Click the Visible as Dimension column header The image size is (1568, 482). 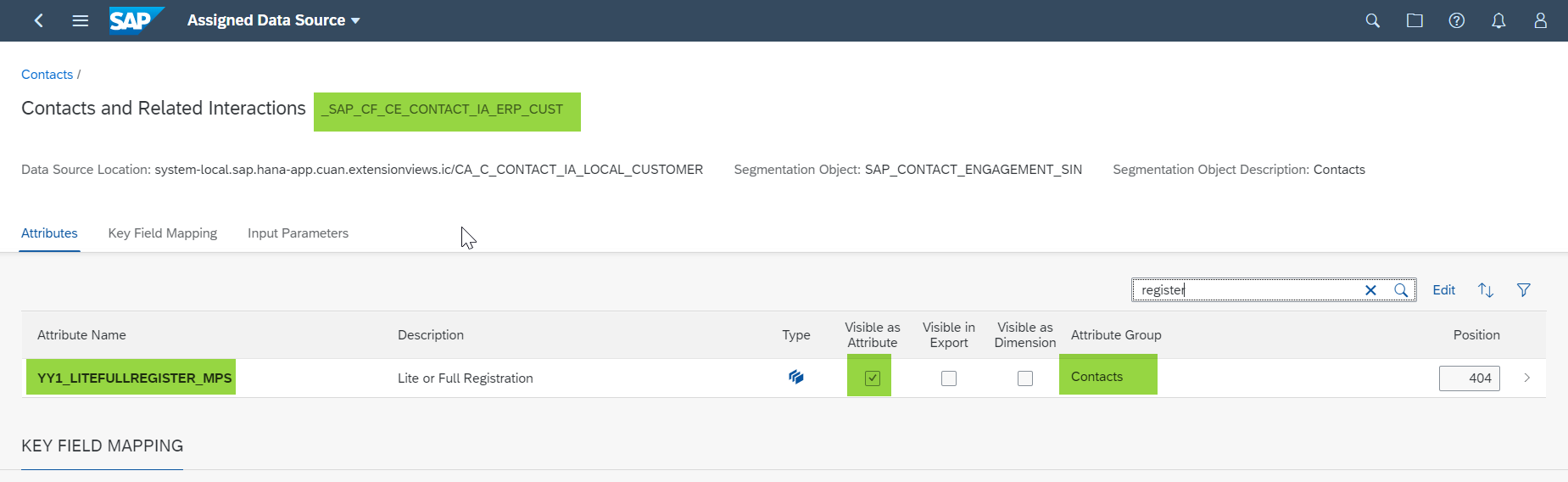1025,335
